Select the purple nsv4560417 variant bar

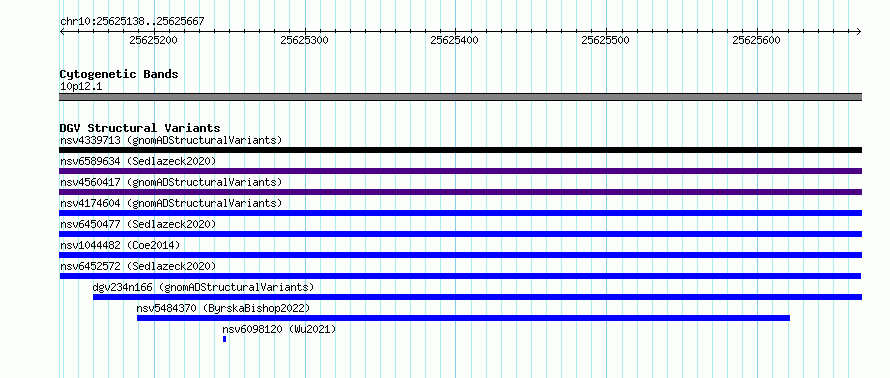coord(461,192)
